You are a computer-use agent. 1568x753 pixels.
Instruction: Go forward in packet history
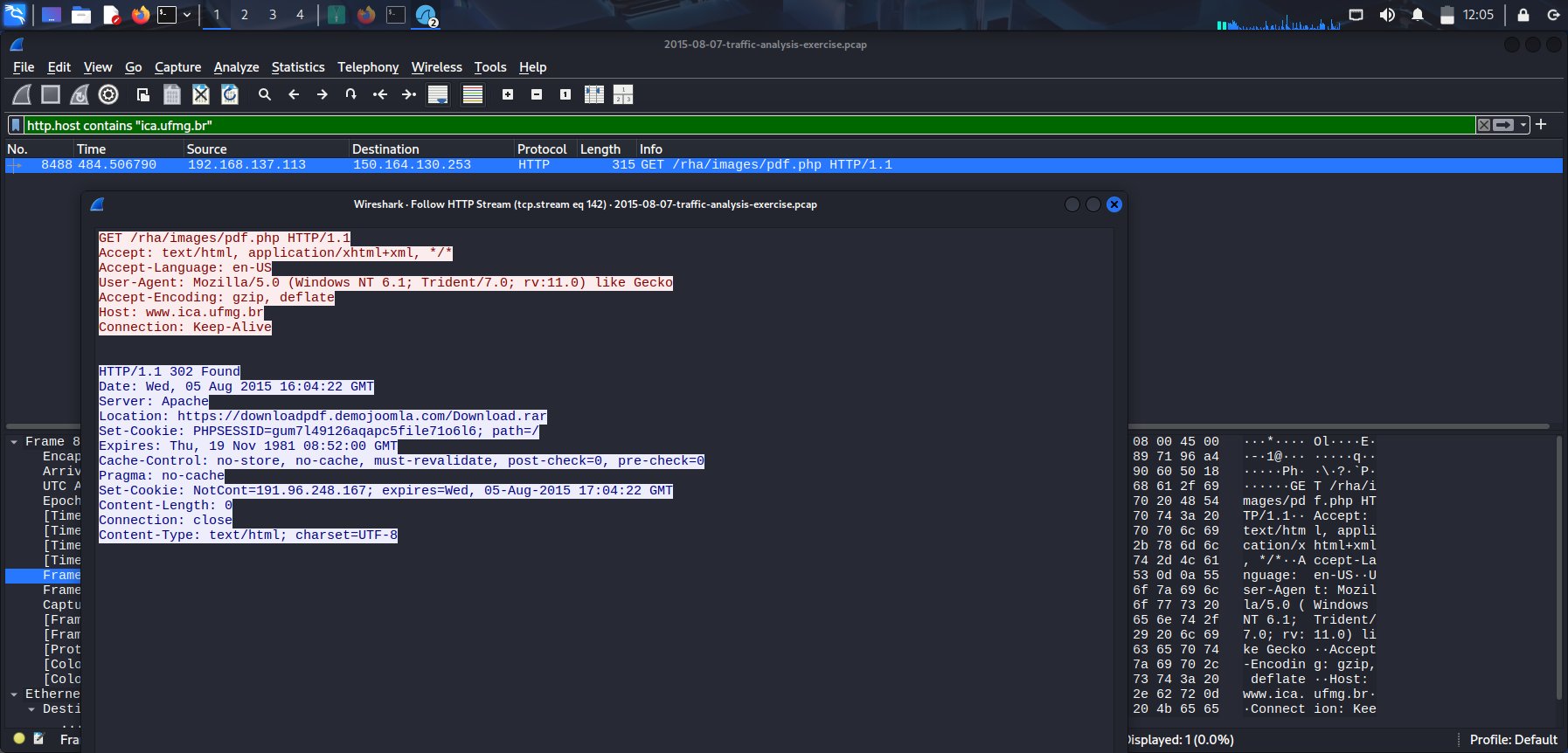pos(323,94)
